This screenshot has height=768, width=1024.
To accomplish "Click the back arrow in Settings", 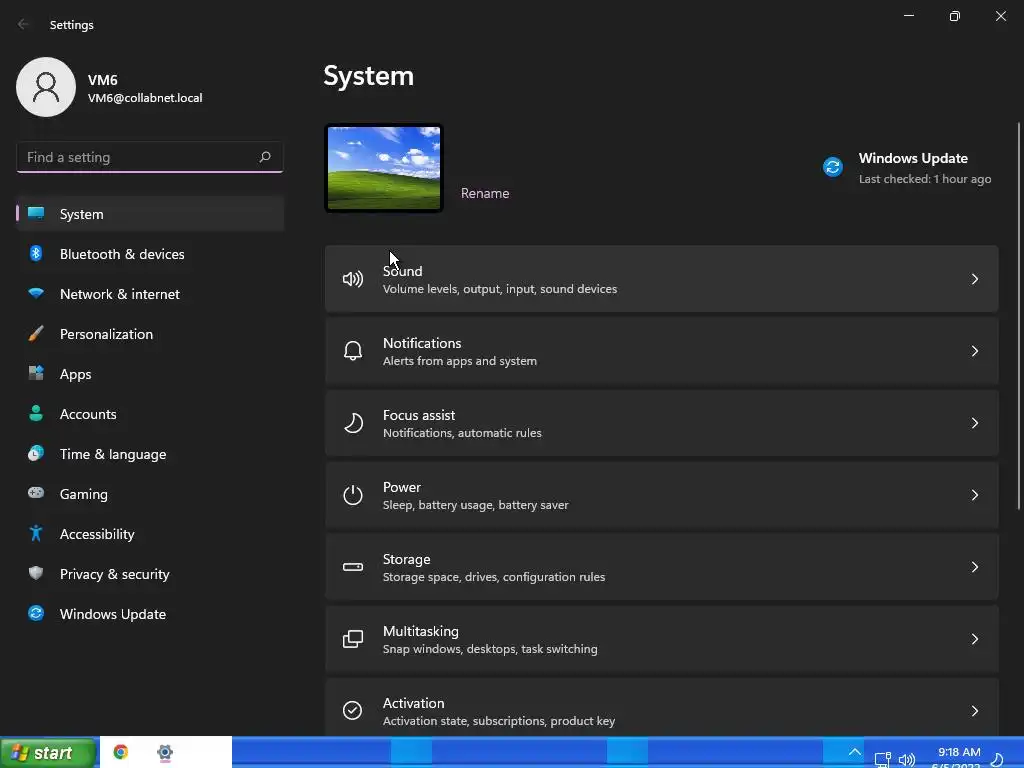I will (x=23, y=24).
